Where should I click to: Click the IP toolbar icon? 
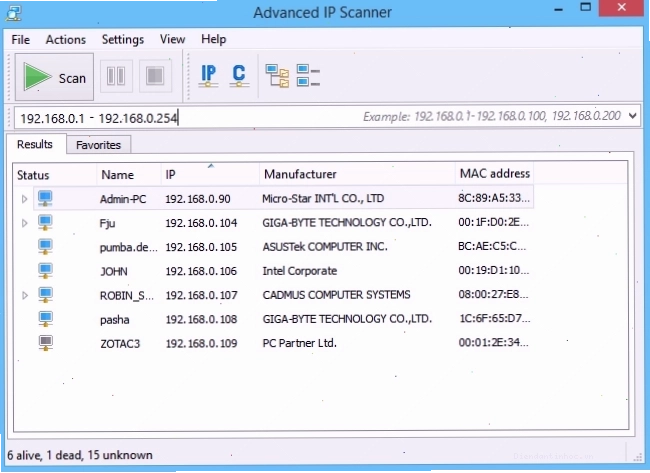pos(208,76)
